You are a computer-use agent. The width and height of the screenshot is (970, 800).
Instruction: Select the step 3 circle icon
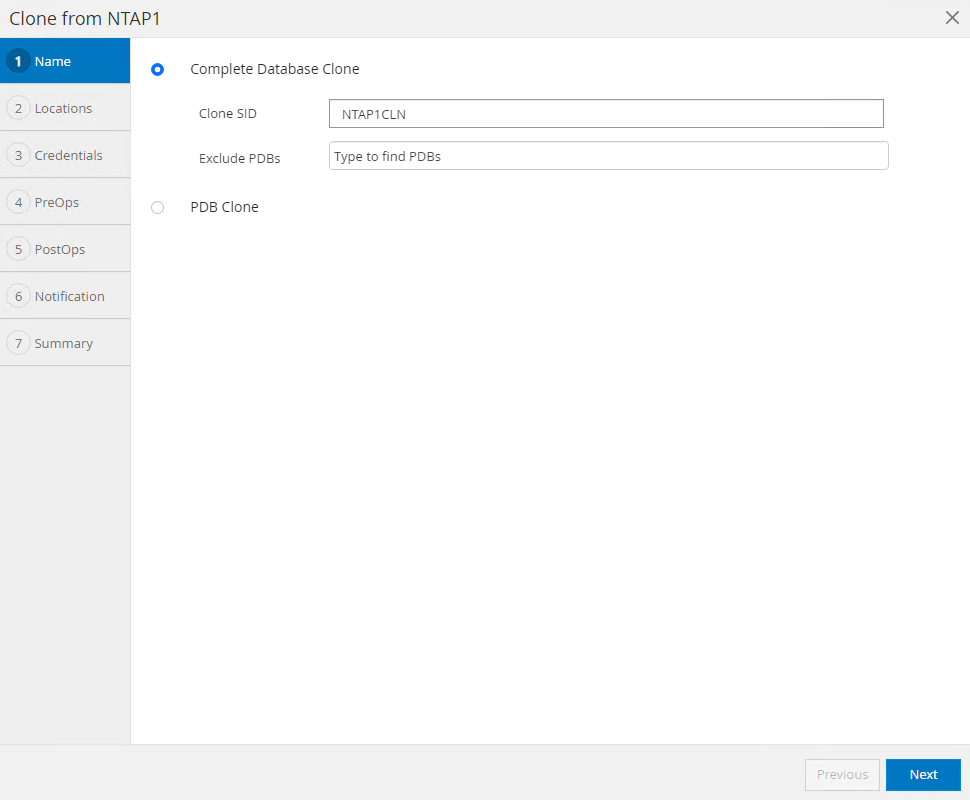[18, 155]
